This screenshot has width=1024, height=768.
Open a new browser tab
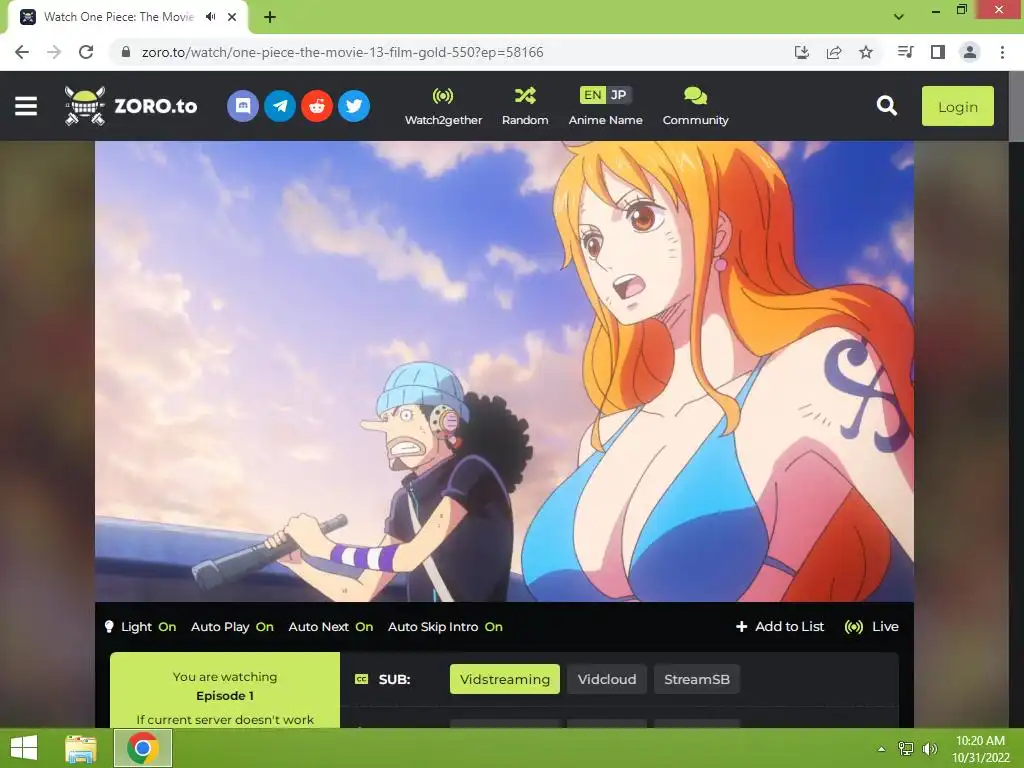click(x=270, y=17)
